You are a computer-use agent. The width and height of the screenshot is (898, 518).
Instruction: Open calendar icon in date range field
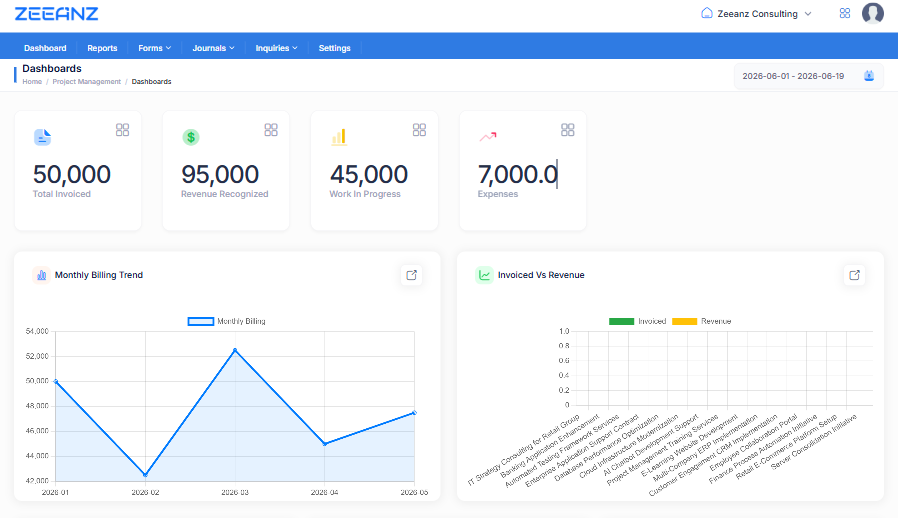[x=868, y=76]
